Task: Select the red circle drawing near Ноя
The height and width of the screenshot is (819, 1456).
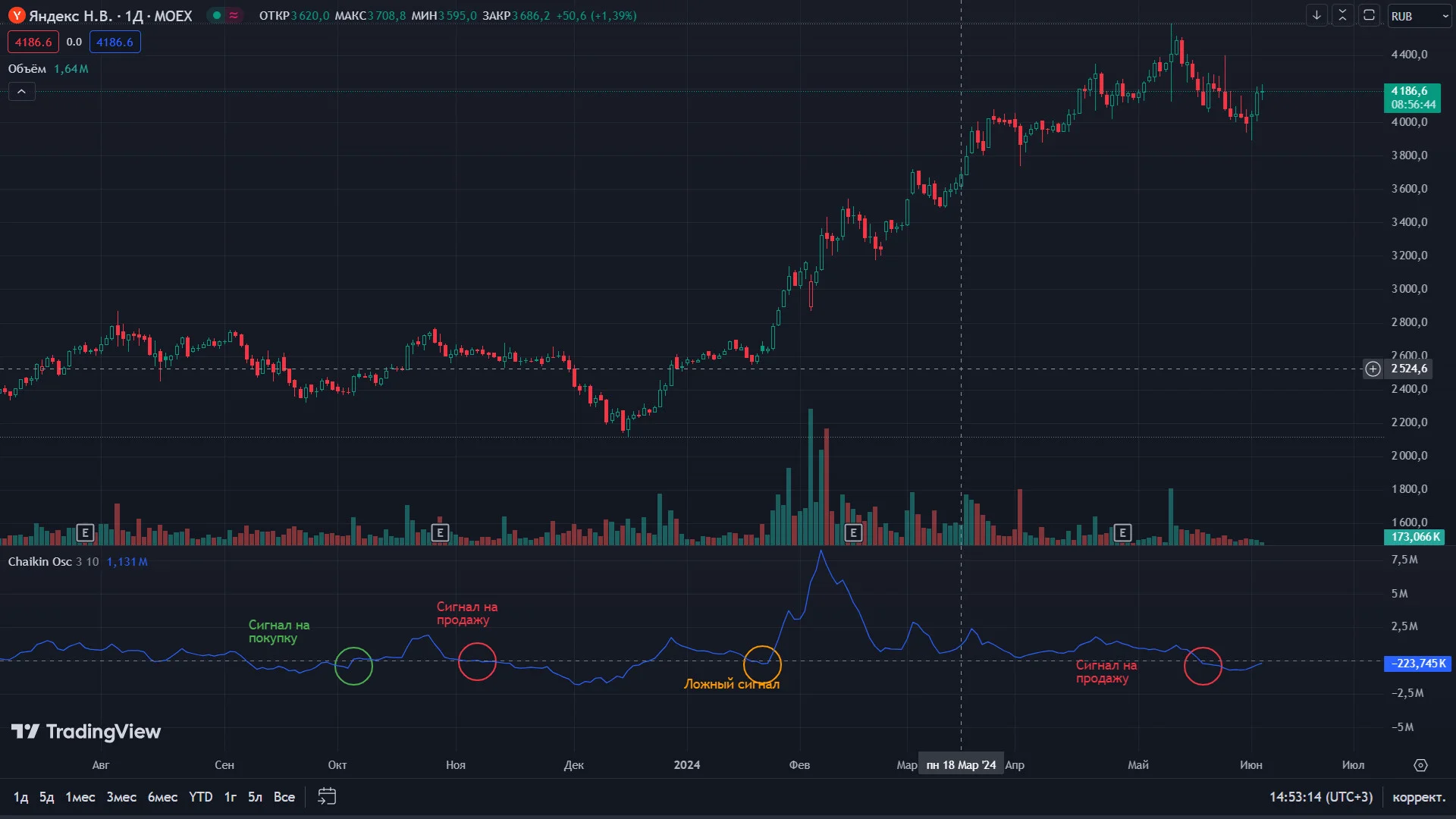Action: 477,661
